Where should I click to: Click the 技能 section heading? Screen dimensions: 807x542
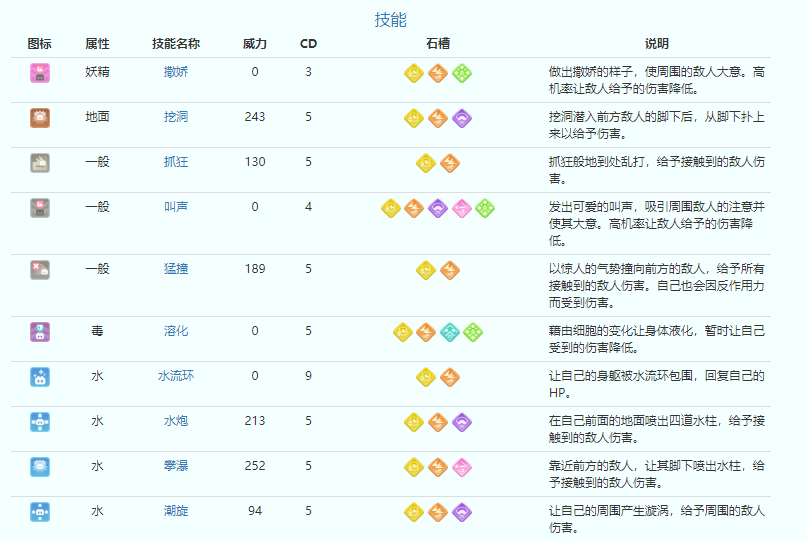390,19
